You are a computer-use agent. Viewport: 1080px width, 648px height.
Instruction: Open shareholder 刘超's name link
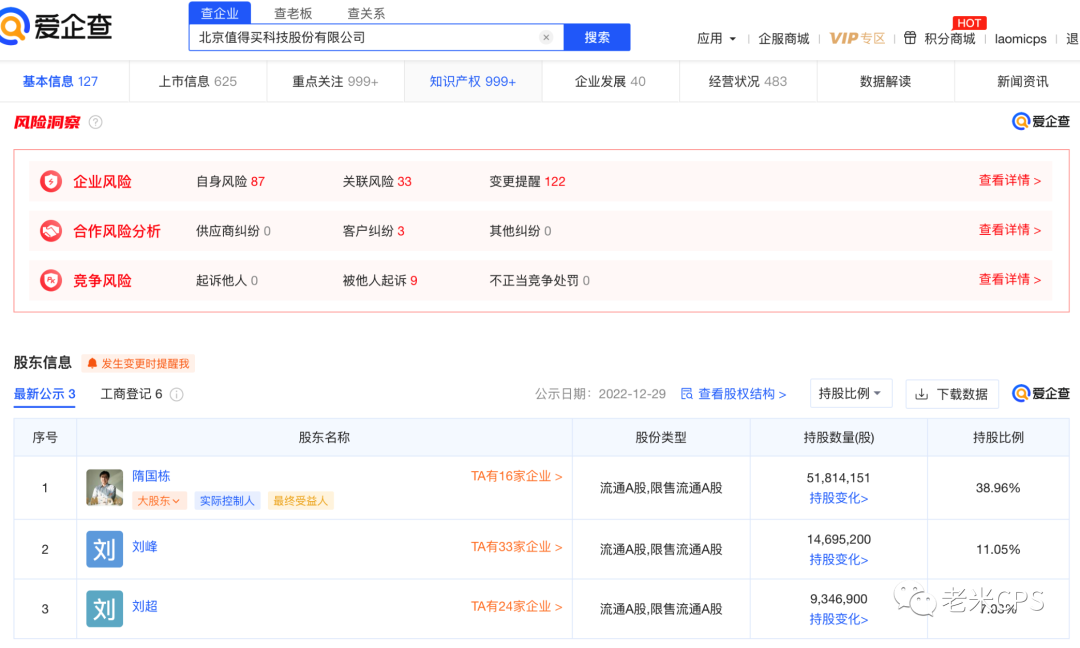[145, 606]
